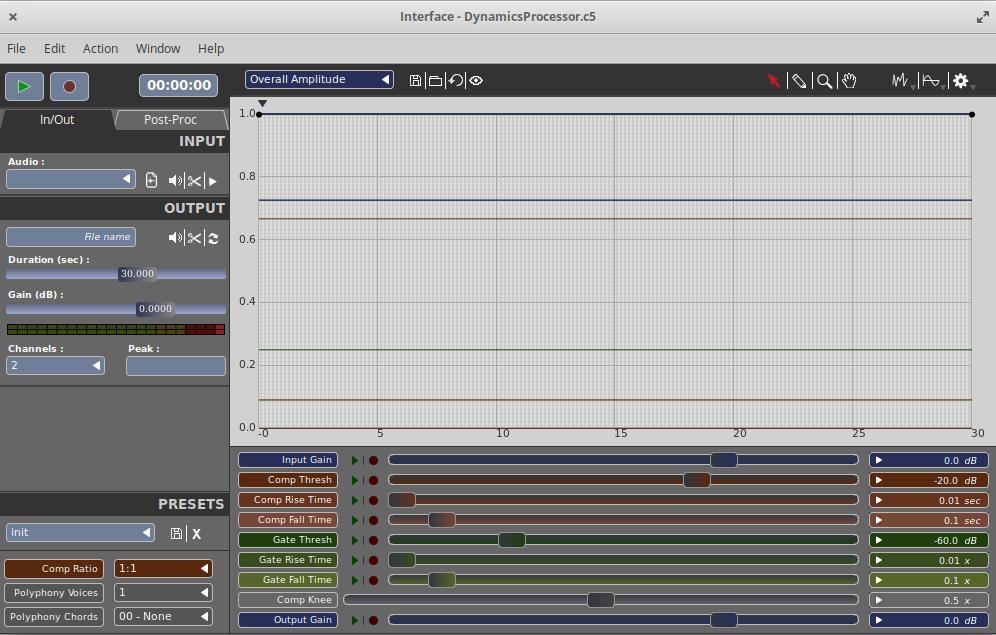Click the reset graph arrow icon
The height and width of the screenshot is (635, 996).
456,80
